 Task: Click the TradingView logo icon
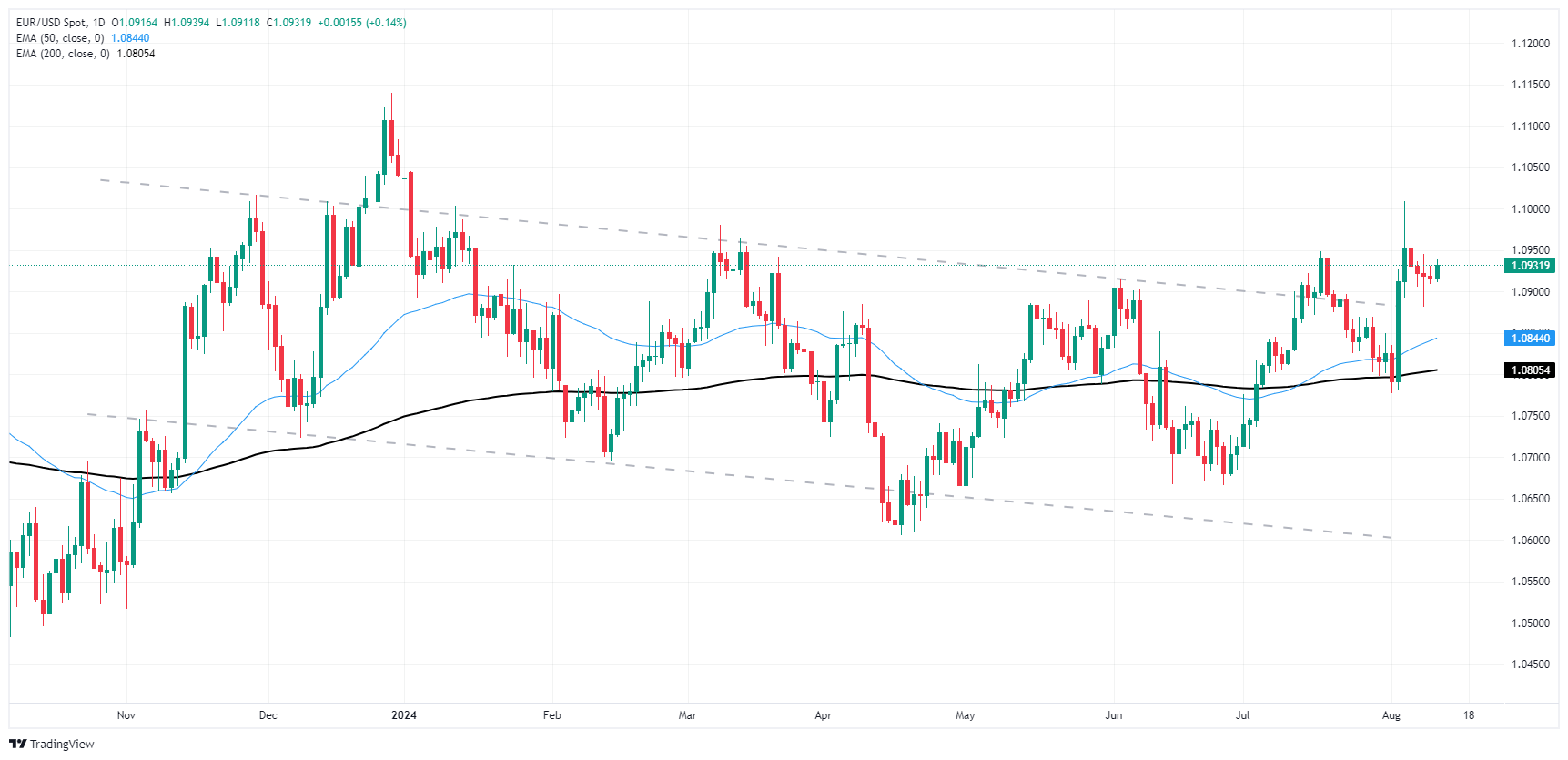tap(17, 744)
